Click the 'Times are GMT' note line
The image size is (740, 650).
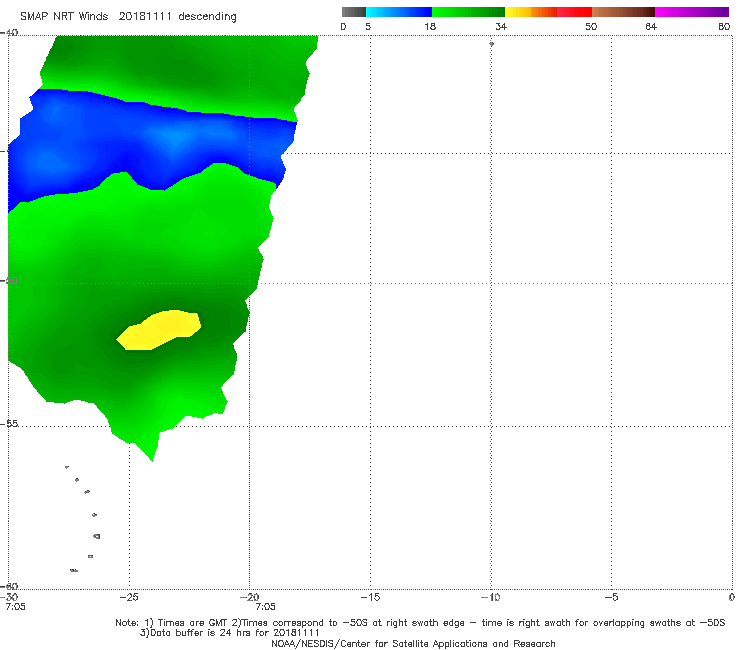click(x=420, y=623)
